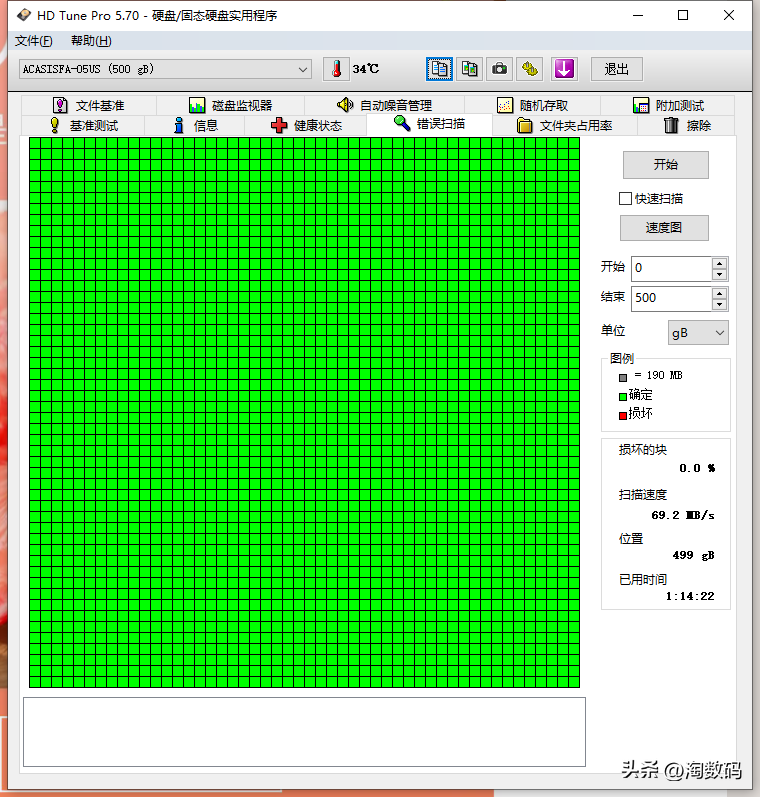Screen dimensions: 760x797
Task: Click the HD Tune Pro title bar icon
Action: (24, 15)
